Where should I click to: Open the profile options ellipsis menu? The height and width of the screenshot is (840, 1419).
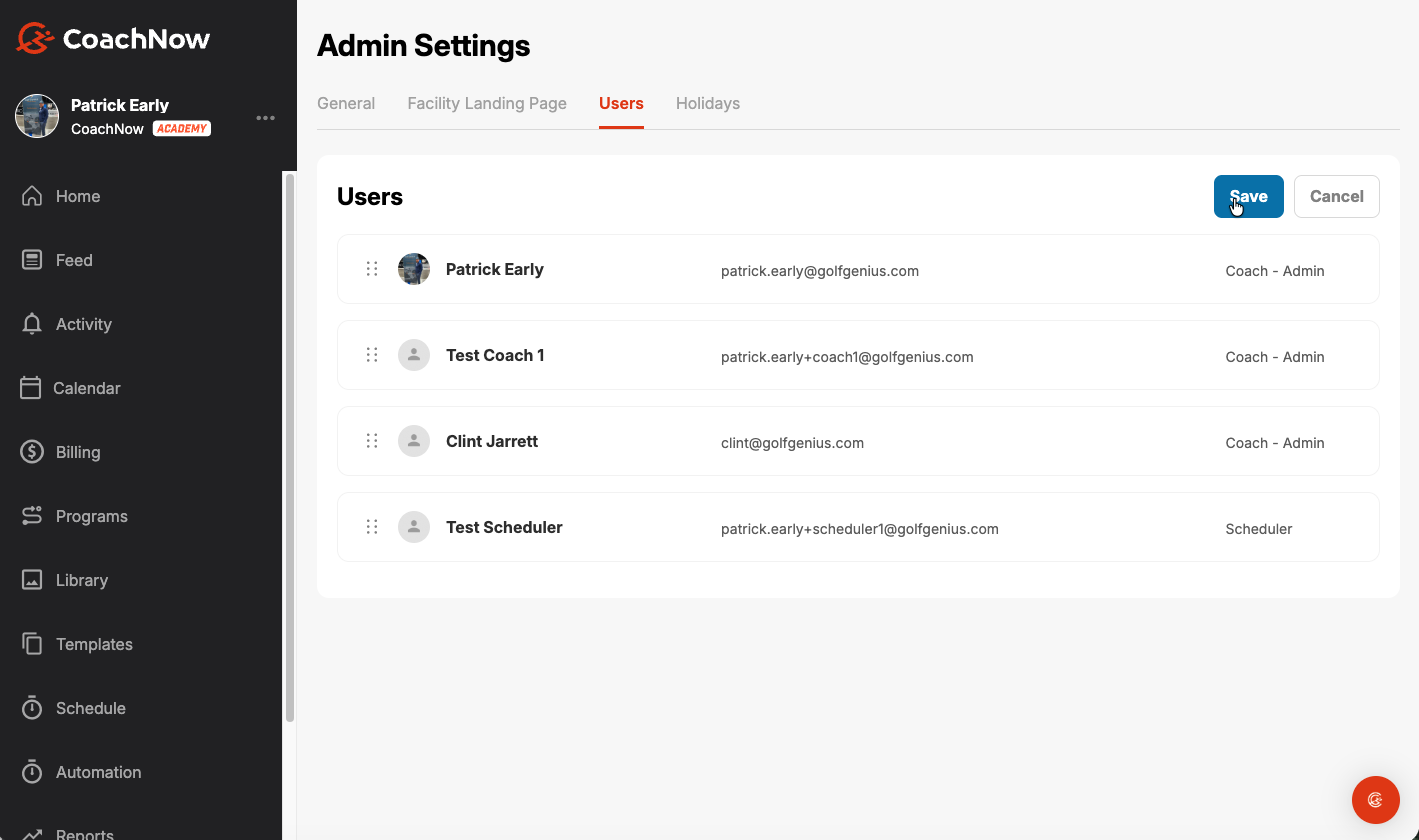(265, 117)
